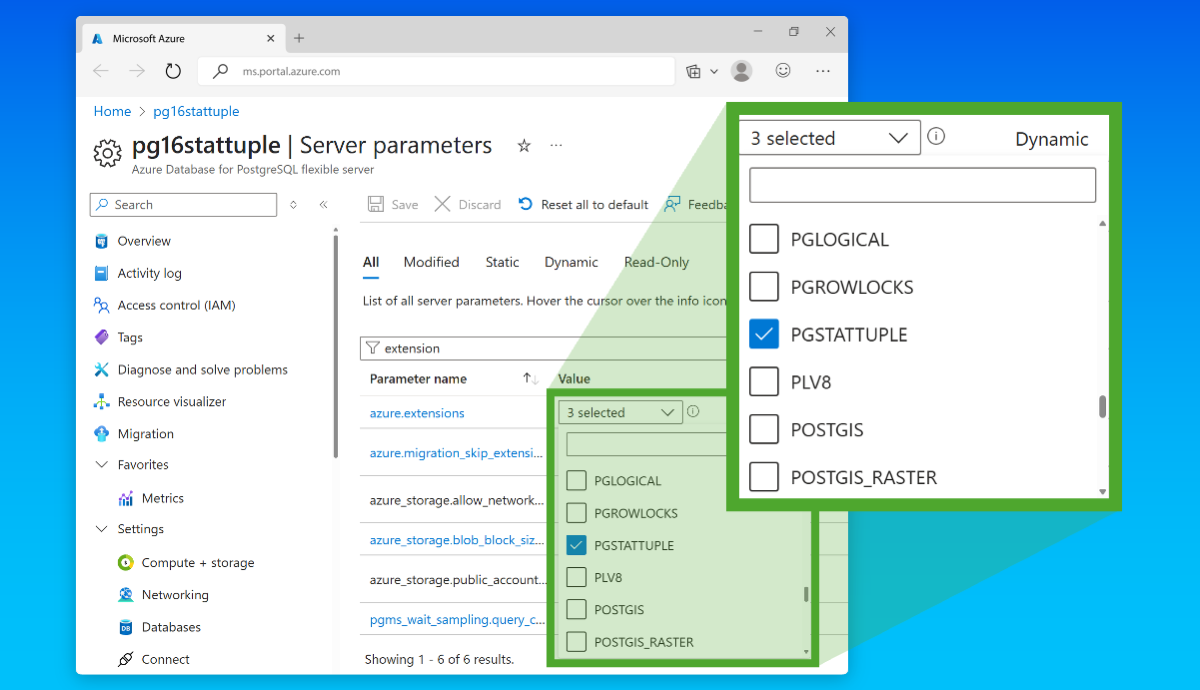Open the chevron next to the Collections icon
This screenshot has height=690, width=1200.
point(714,71)
